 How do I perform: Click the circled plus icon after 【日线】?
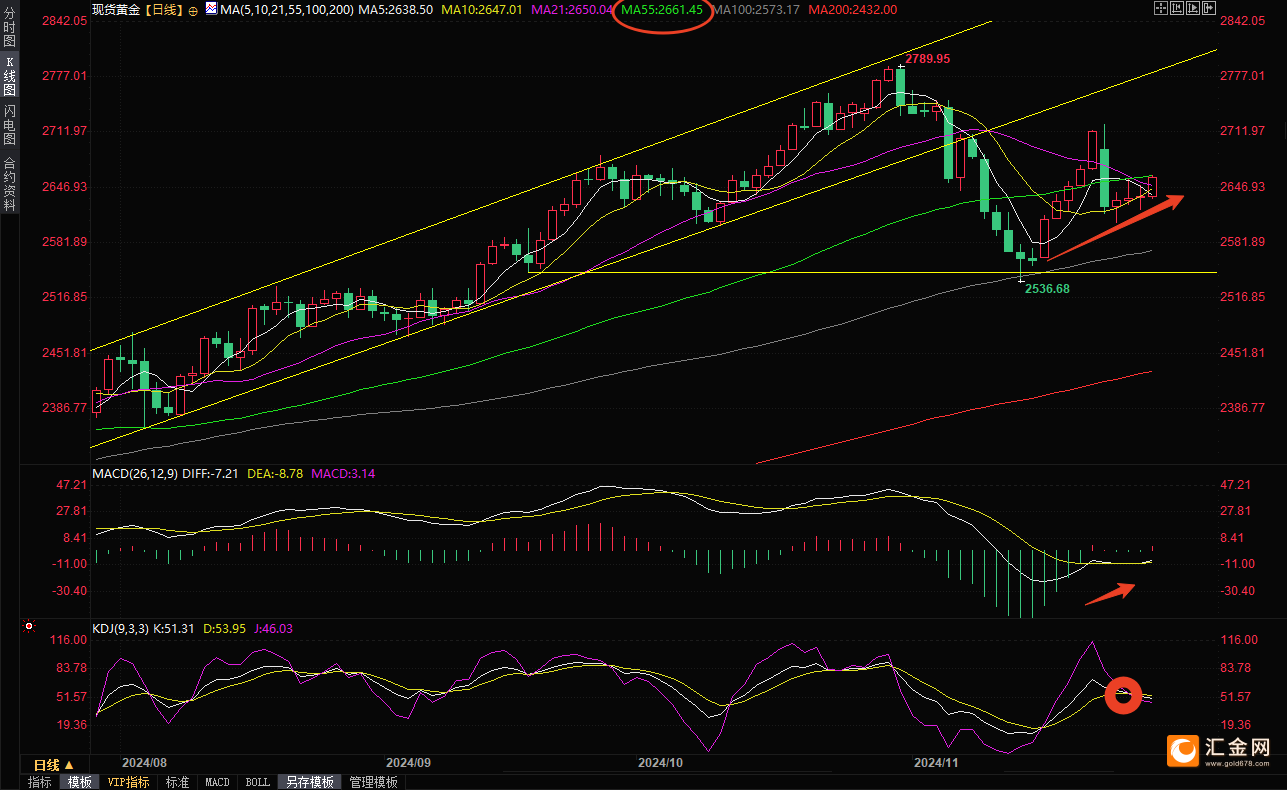(192, 9)
